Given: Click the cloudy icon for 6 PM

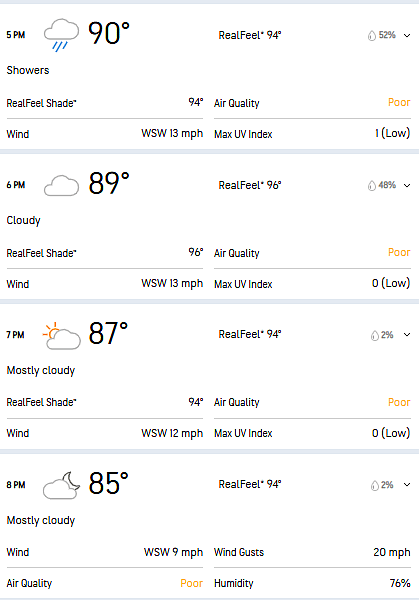Looking at the screenshot, I should pos(61,186).
